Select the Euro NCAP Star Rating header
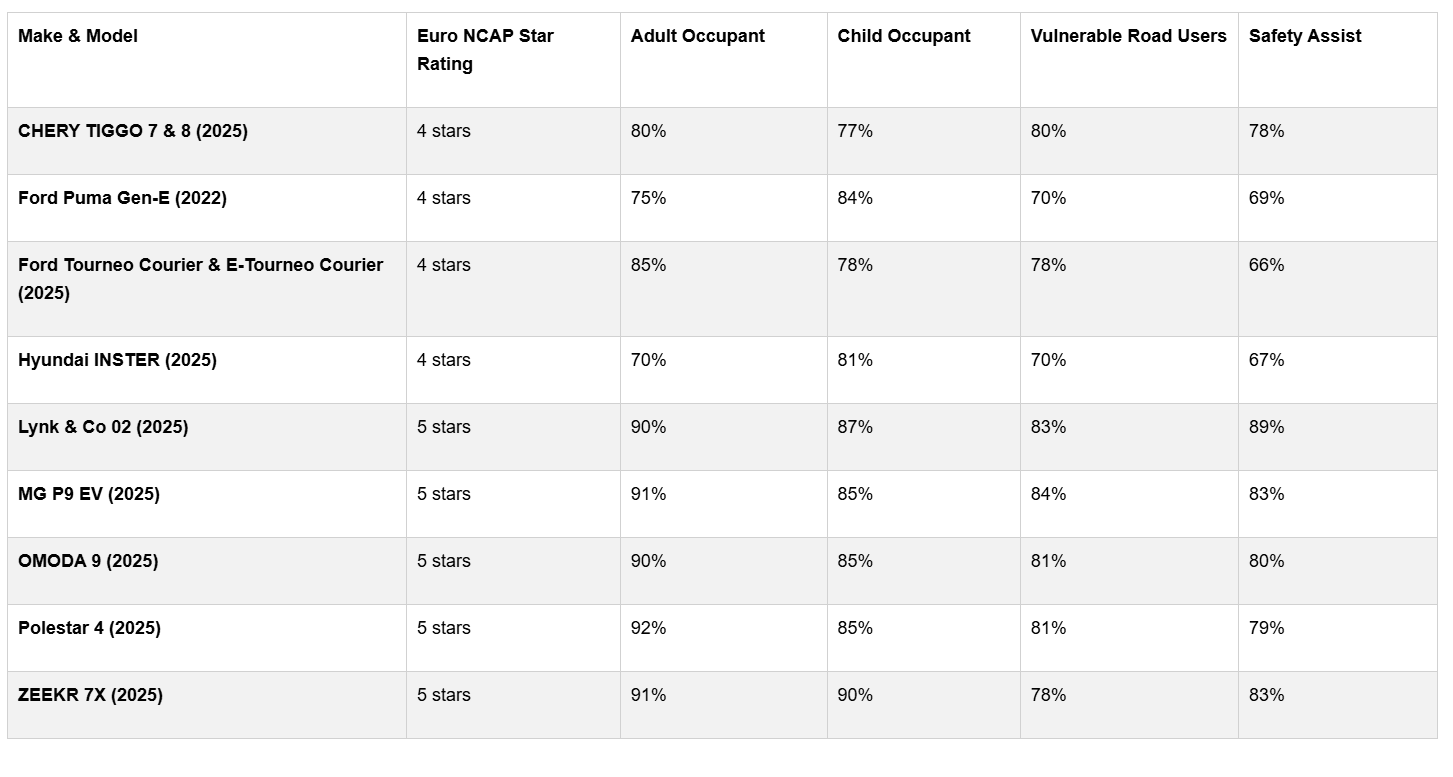This screenshot has height=777, width=1453. 485,50
